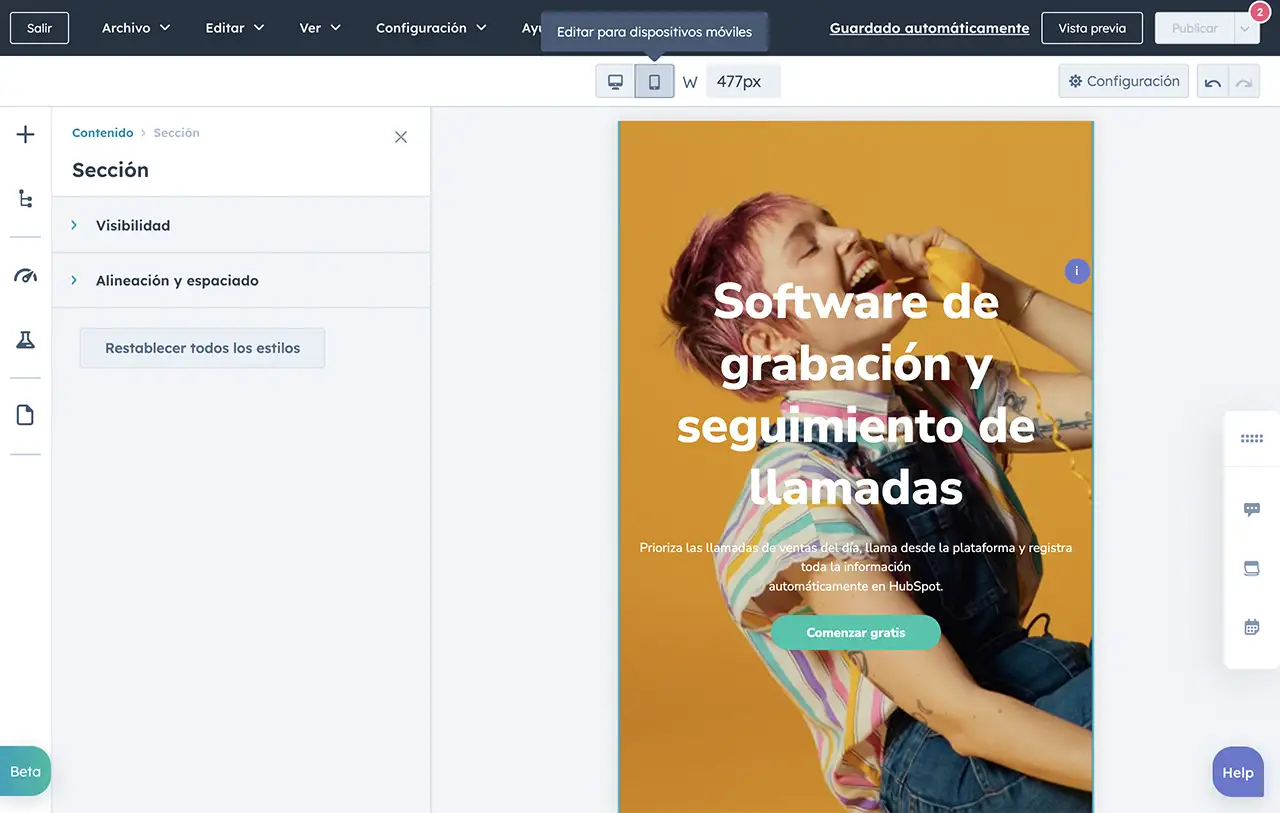The image size is (1280, 813).
Task: Open the Publicar dropdown arrow
Action: (1245, 29)
